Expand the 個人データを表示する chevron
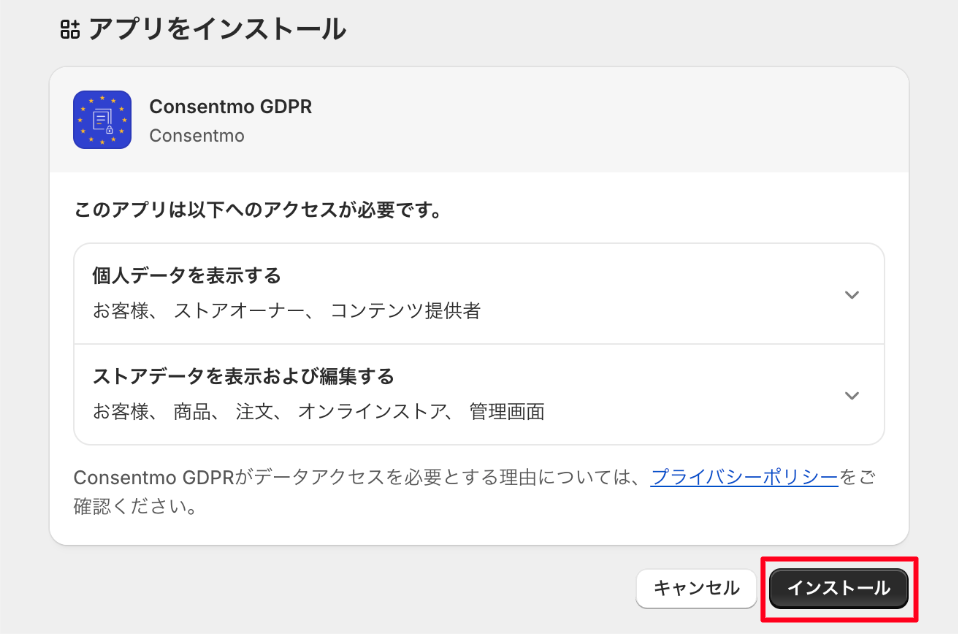Viewport: 958px width, 635px height. click(852, 295)
